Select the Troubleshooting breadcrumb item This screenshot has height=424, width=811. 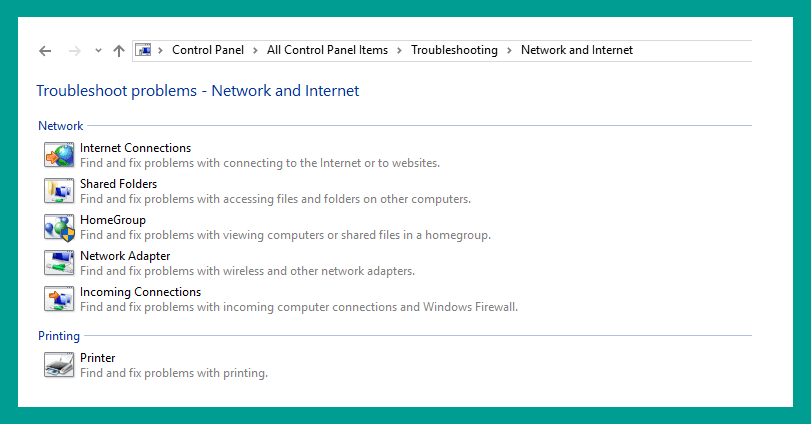(454, 50)
